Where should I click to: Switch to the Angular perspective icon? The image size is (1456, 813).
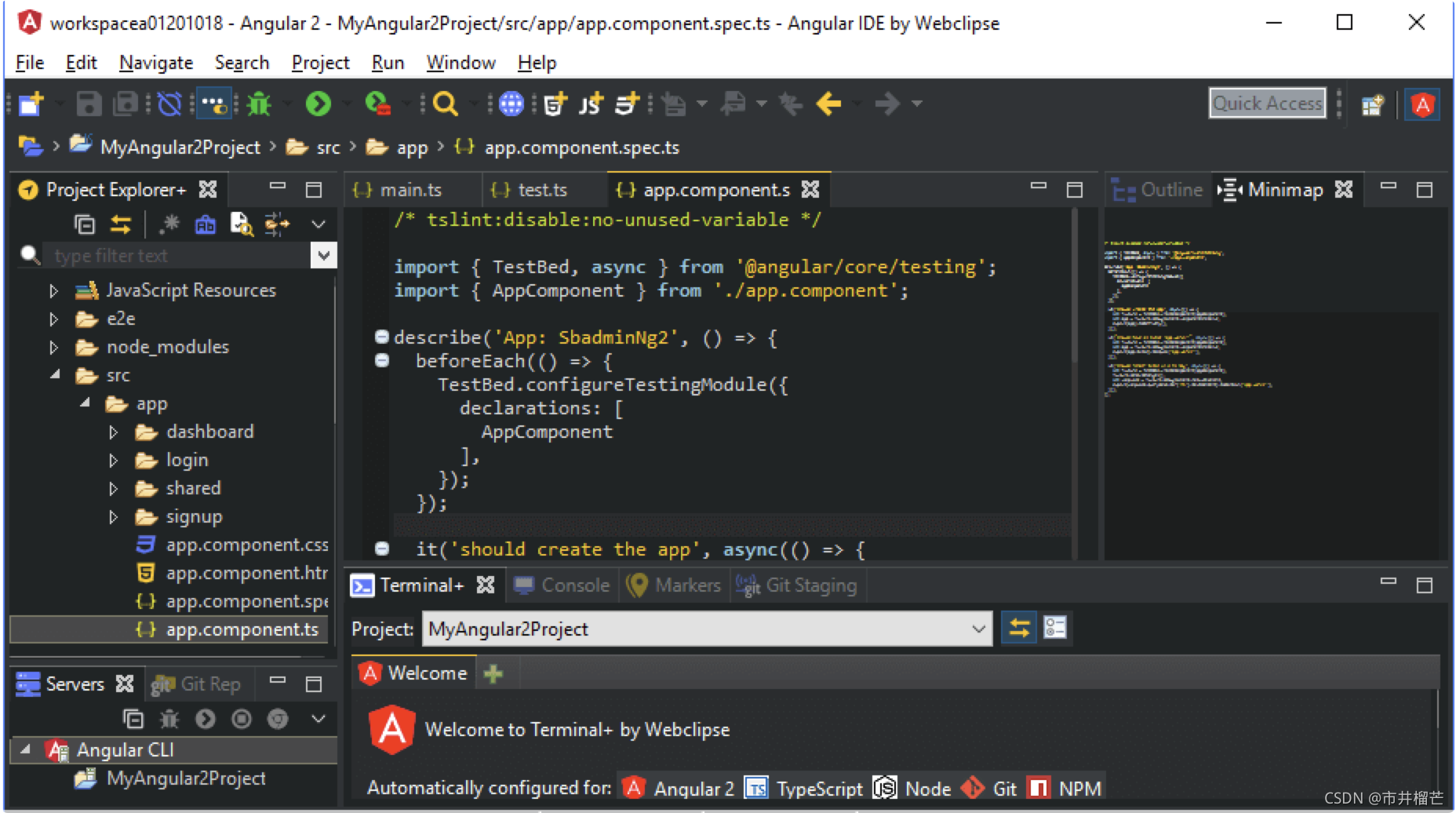(1422, 104)
